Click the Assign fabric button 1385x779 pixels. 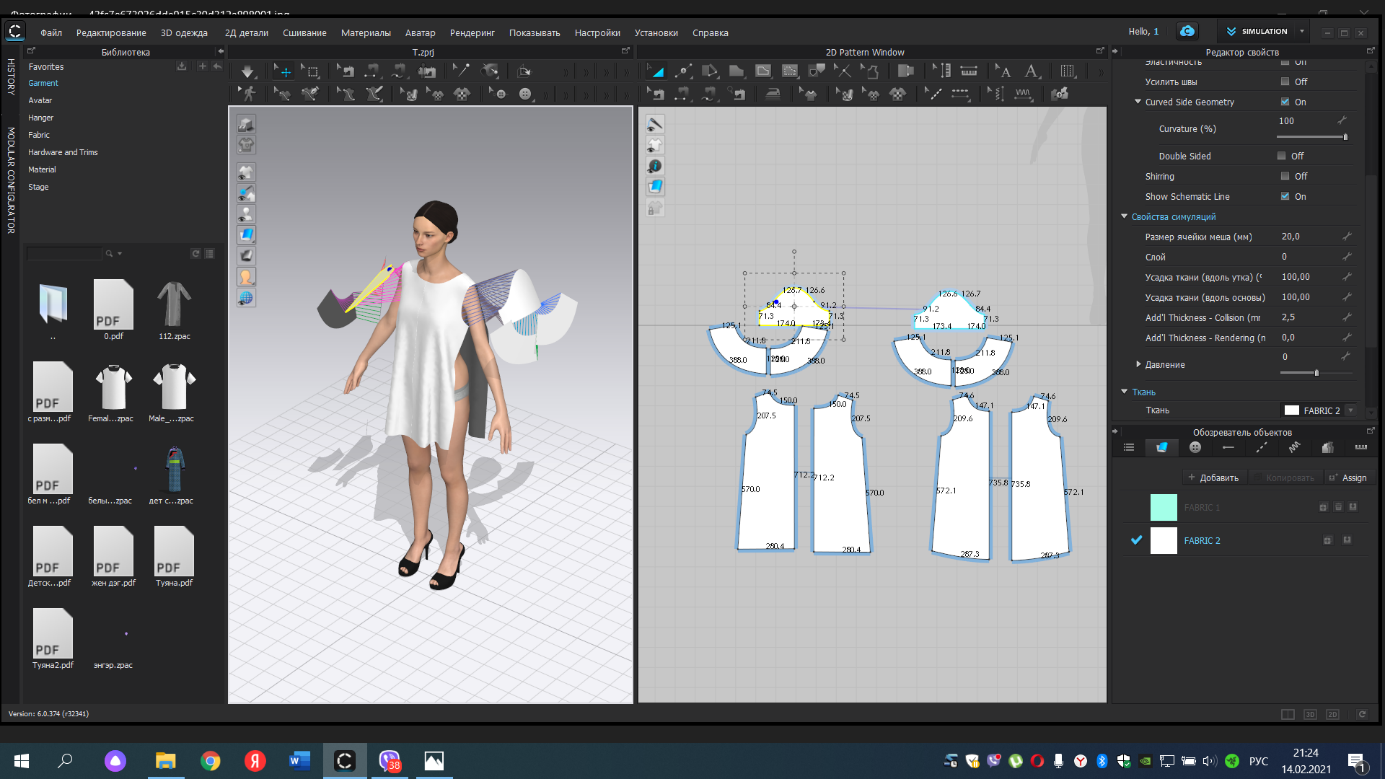tap(1348, 477)
